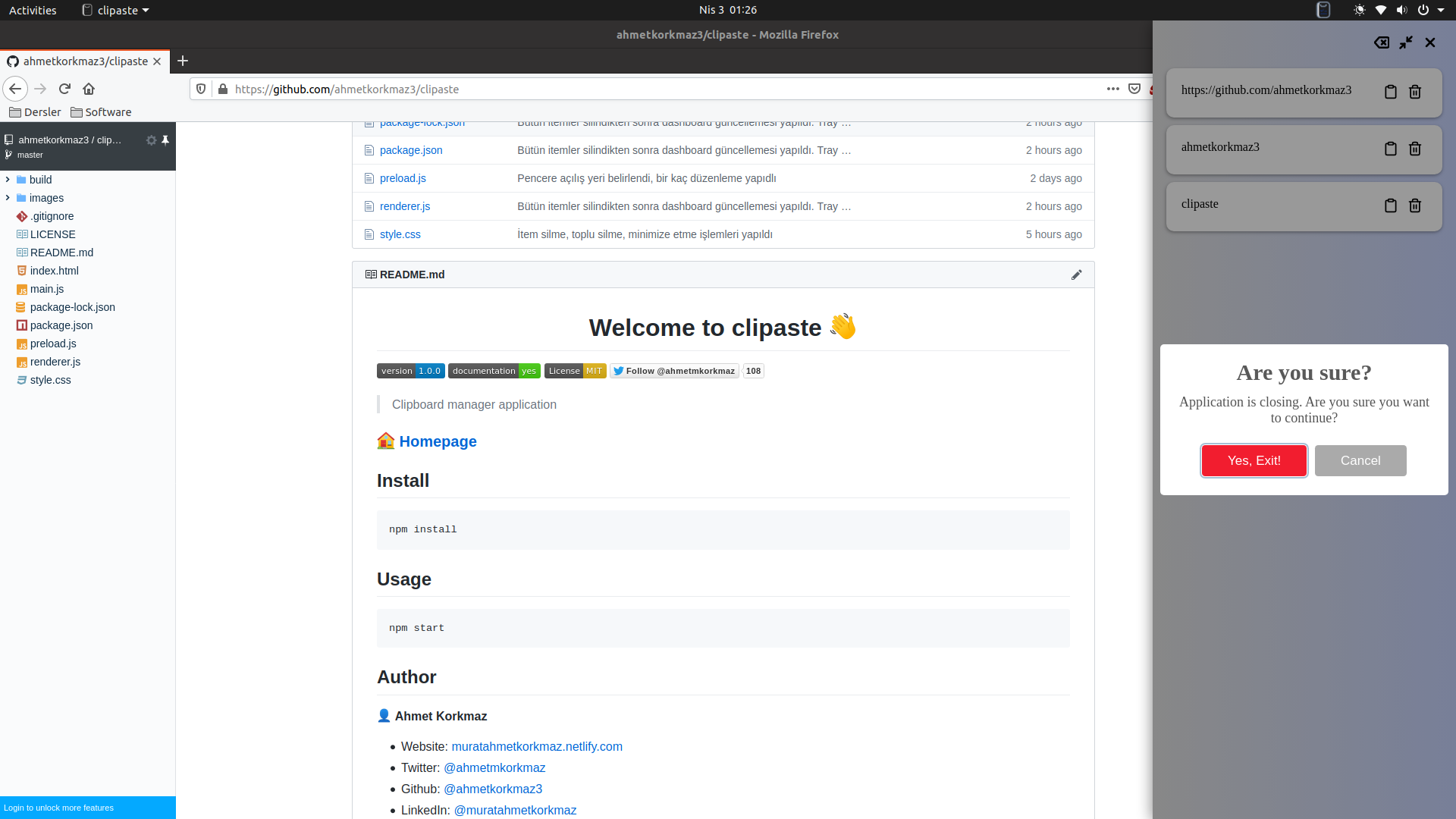The image size is (1456, 819).
Task: Click Activities in the top bar
Action: pyautogui.click(x=33, y=10)
